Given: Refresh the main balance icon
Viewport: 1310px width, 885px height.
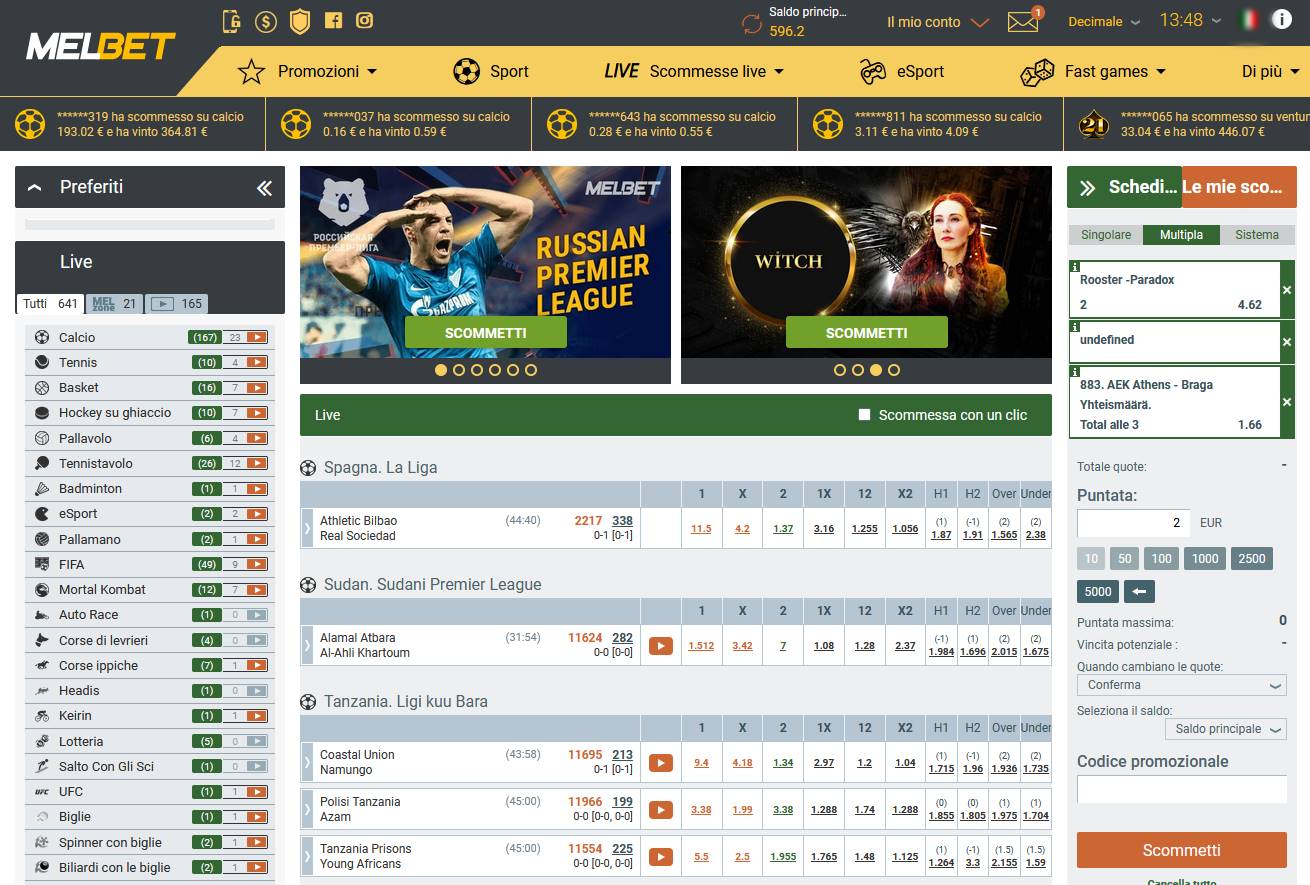Looking at the screenshot, I should (751, 23).
